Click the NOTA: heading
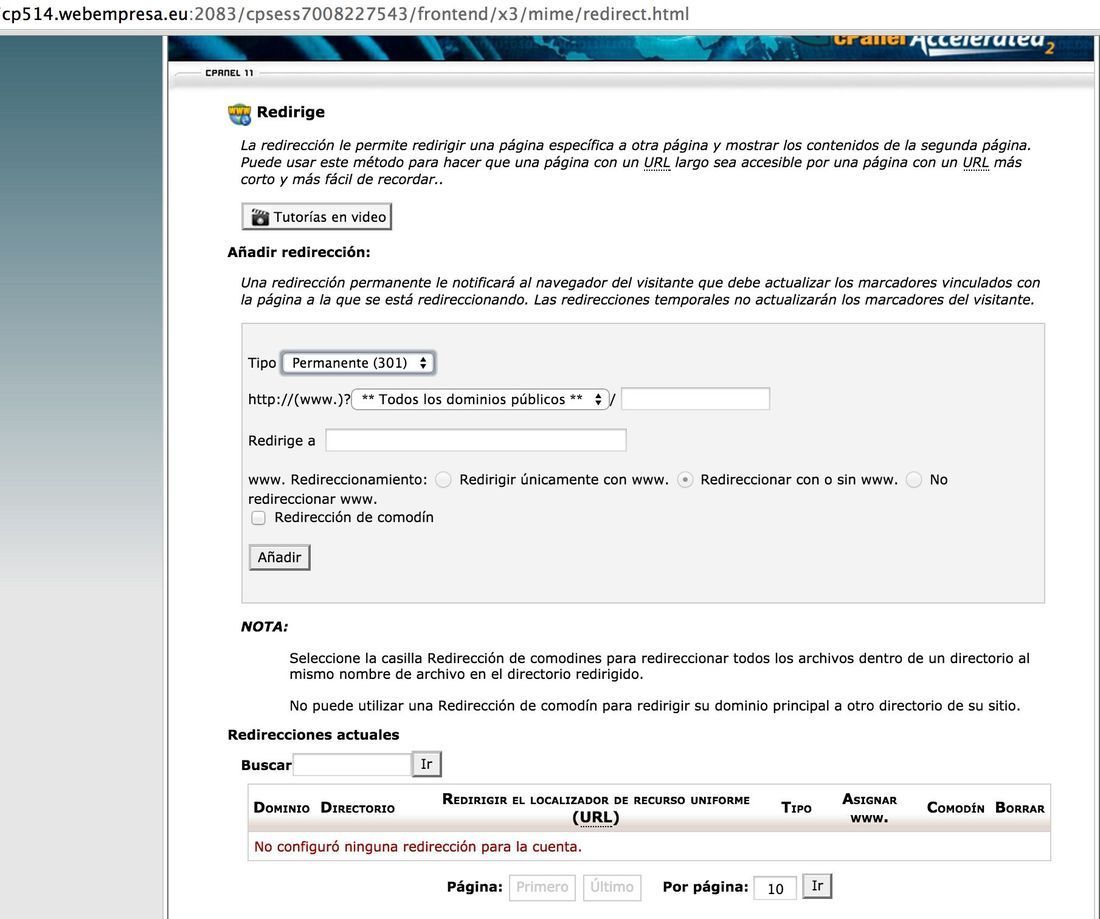The width and height of the screenshot is (1100, 919). (x=264, y=626)
